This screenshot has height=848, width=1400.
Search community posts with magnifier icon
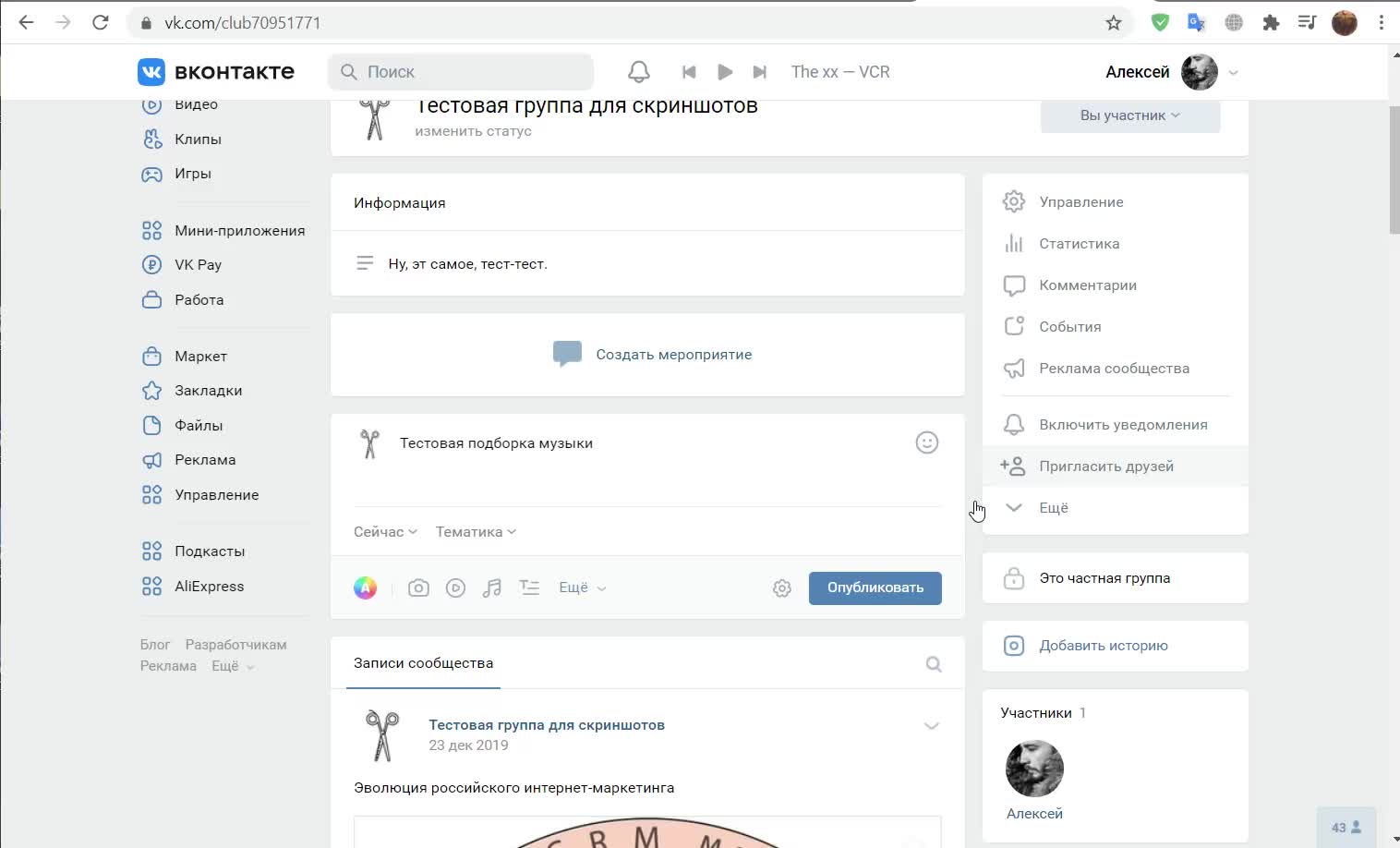[x=934, y=664]
